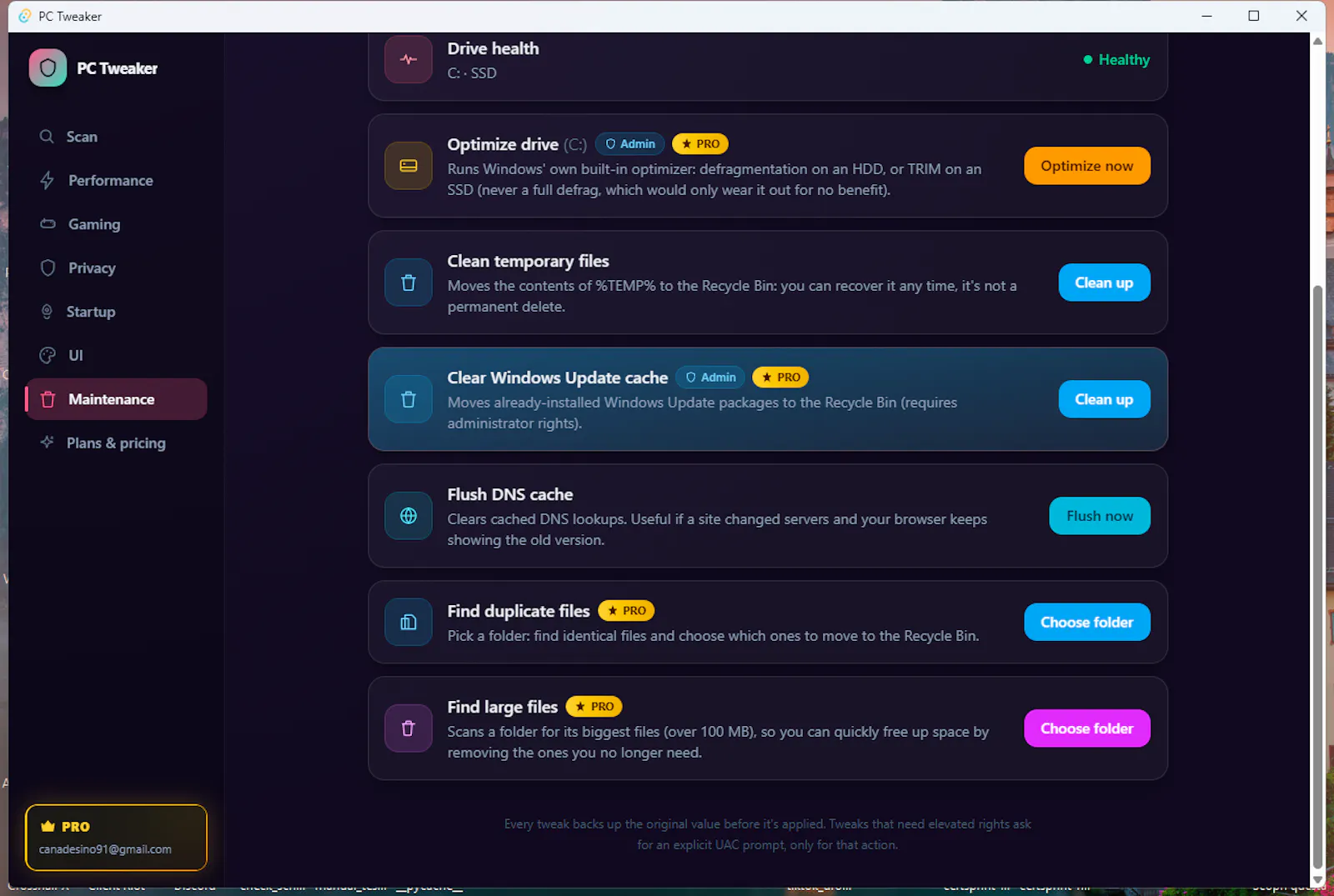Click the PC Tweaker title bar app icon

coord(24,16)
